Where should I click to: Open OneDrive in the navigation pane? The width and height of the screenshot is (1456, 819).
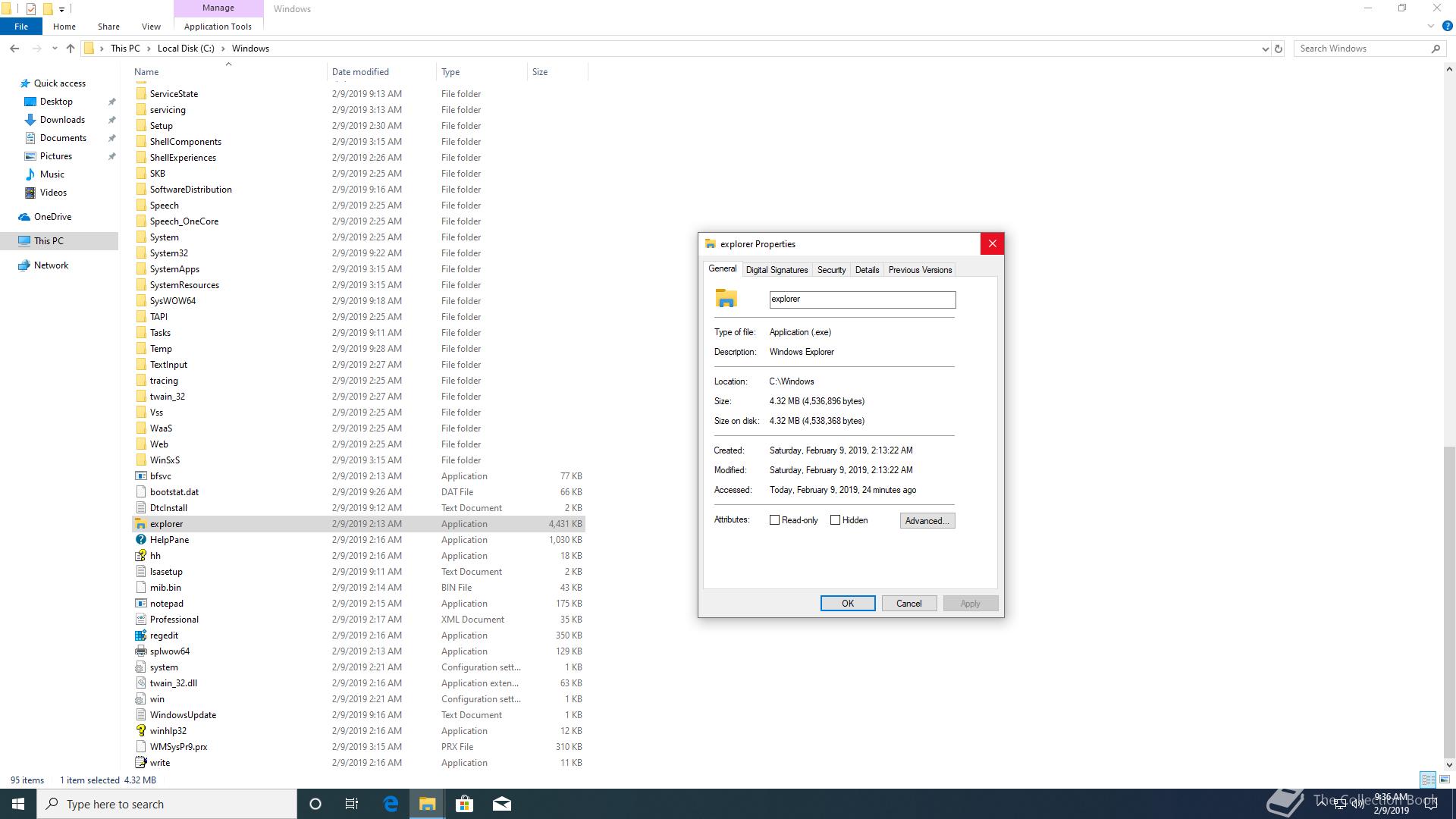52,217
